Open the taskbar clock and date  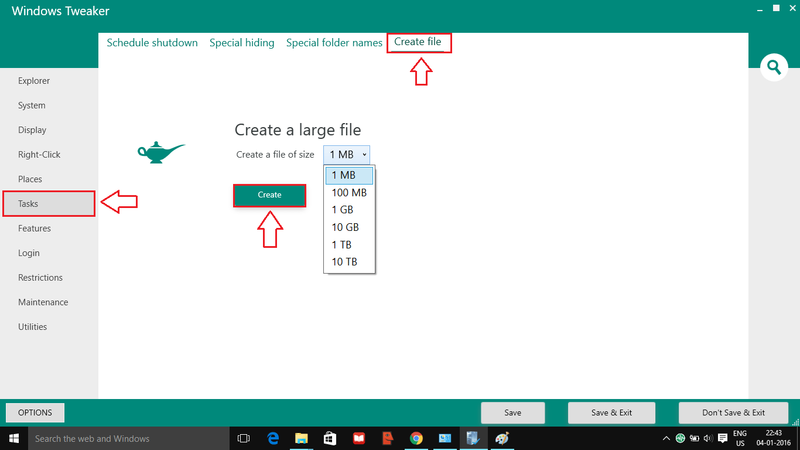click(x=773, y=438)
